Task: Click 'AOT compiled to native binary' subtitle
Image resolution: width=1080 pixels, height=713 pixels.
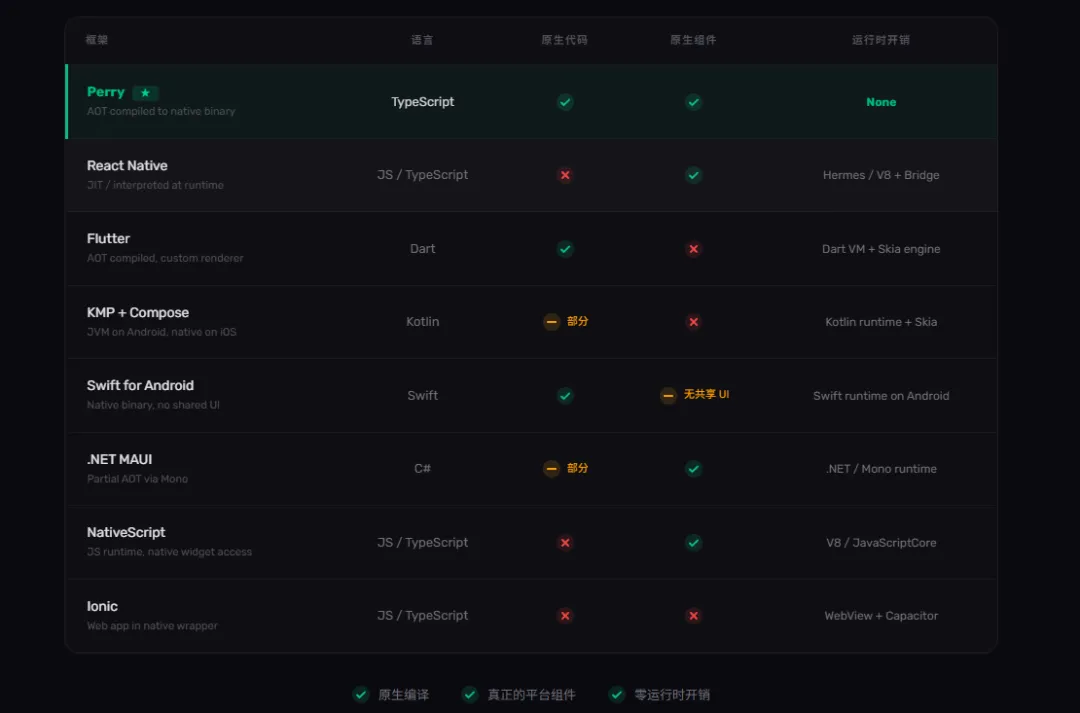Action: point(161,112)
